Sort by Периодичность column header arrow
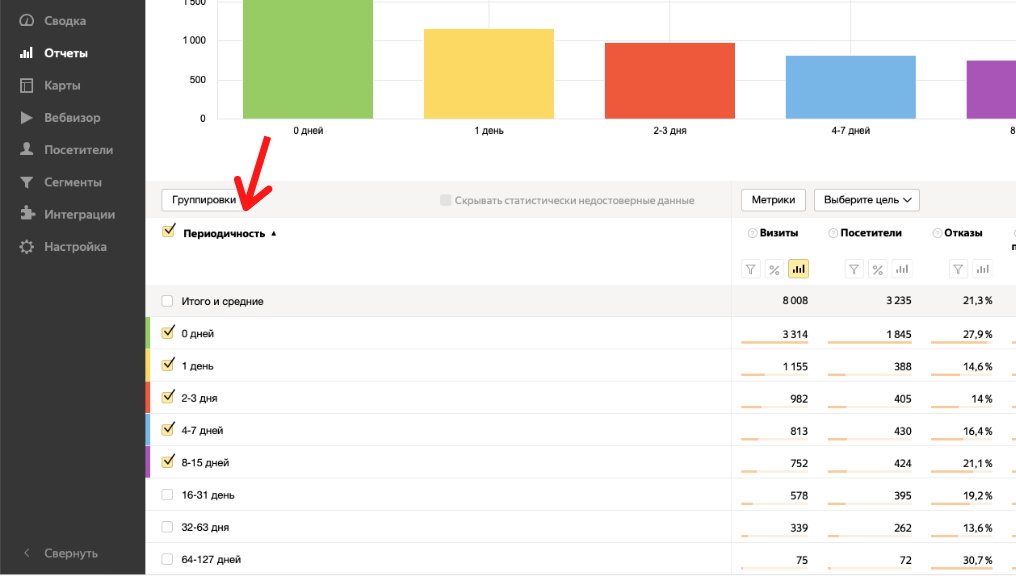This screenshot has width=1016, height=576. coord(274,234)
